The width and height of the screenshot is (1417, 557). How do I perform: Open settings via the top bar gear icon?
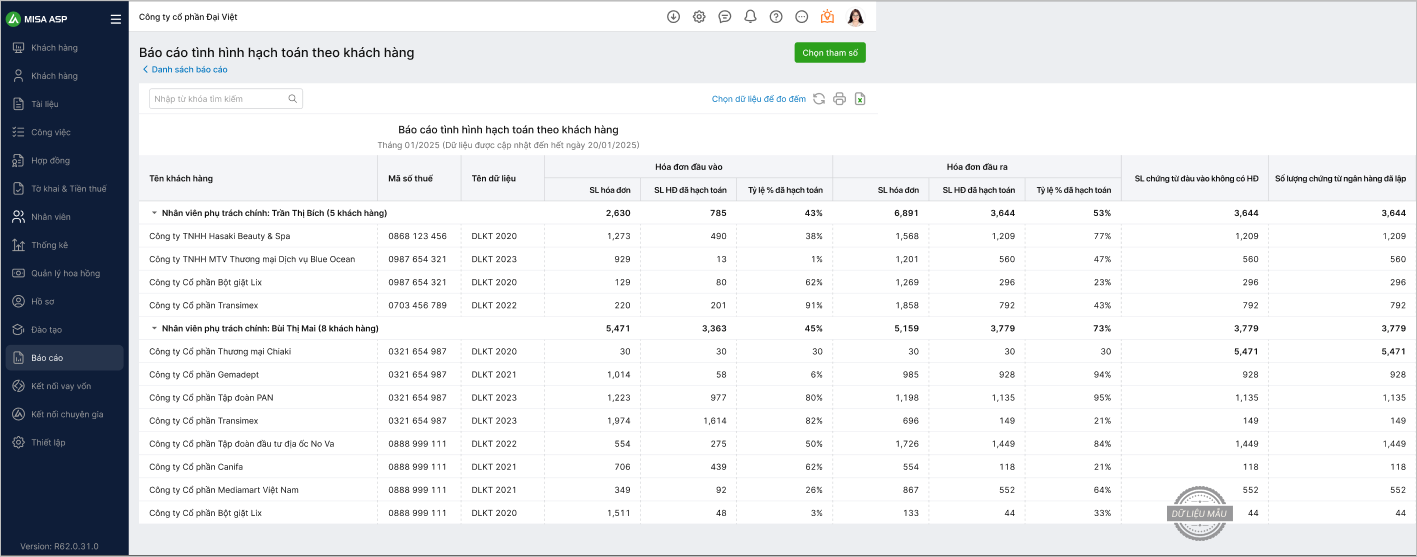pyautogui.click(x=699, y=17)
